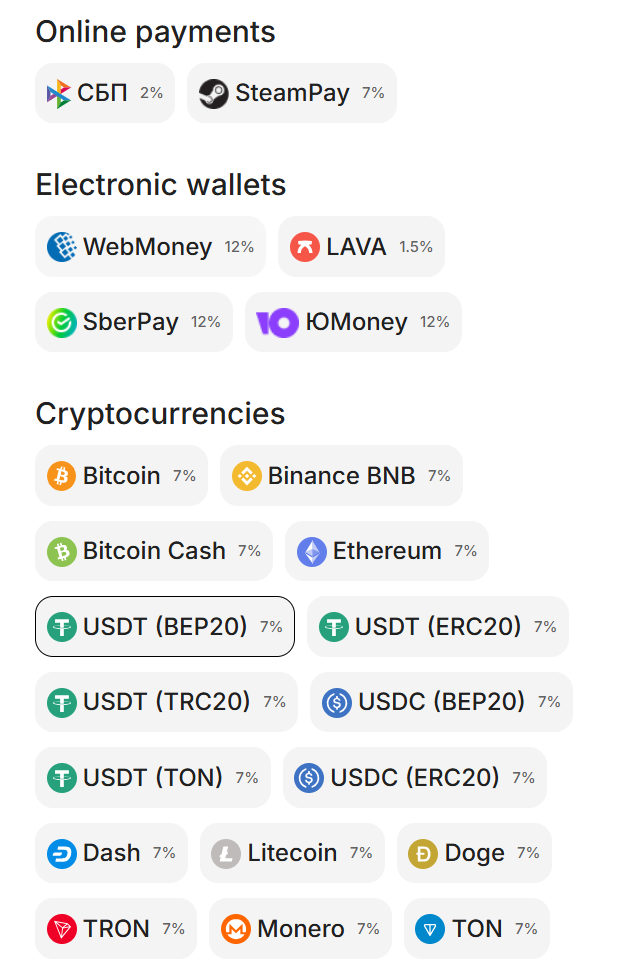Click the red LAVA logo icon
This screenshot has height=974, width=626.
coord(305,247)
